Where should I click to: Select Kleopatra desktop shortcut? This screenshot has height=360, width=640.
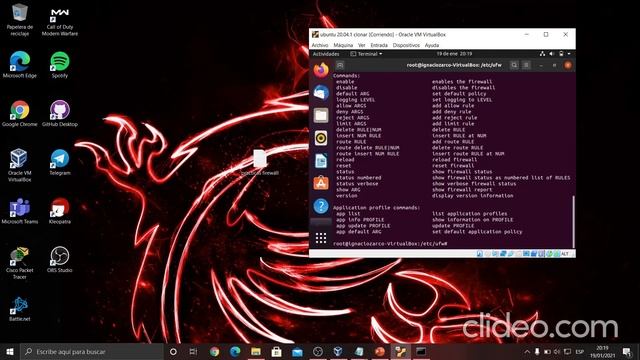tap(60, 211)
